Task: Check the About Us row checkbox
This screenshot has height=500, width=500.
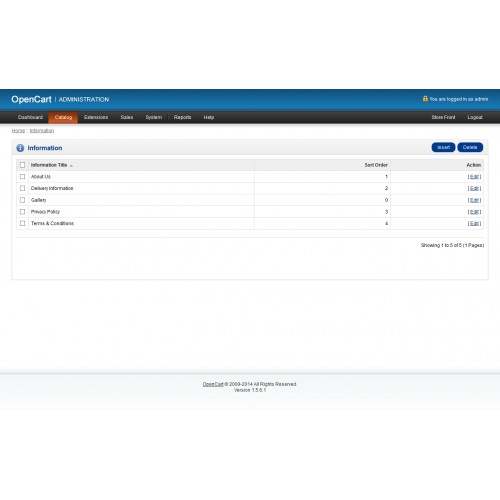Action: [22, 177]
